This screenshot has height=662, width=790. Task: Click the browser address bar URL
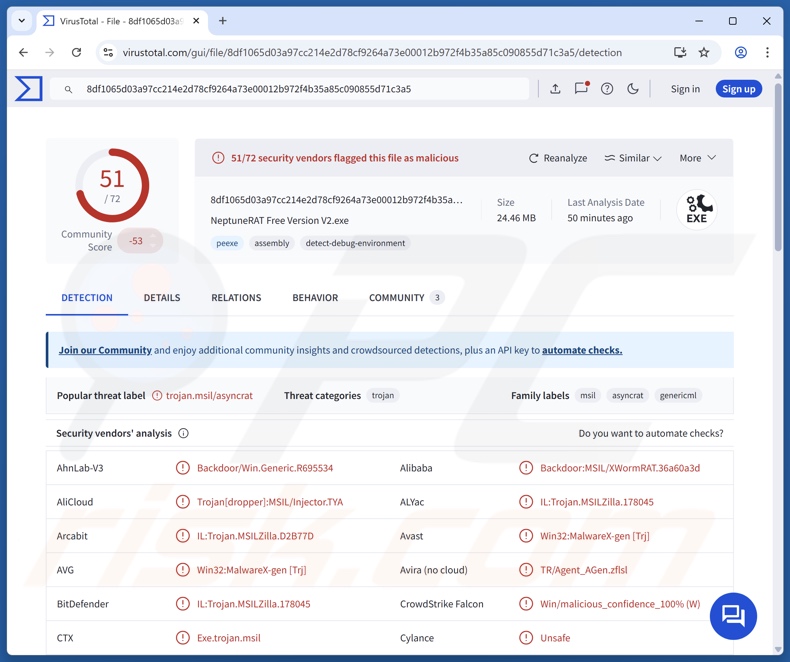pos(372,52)
